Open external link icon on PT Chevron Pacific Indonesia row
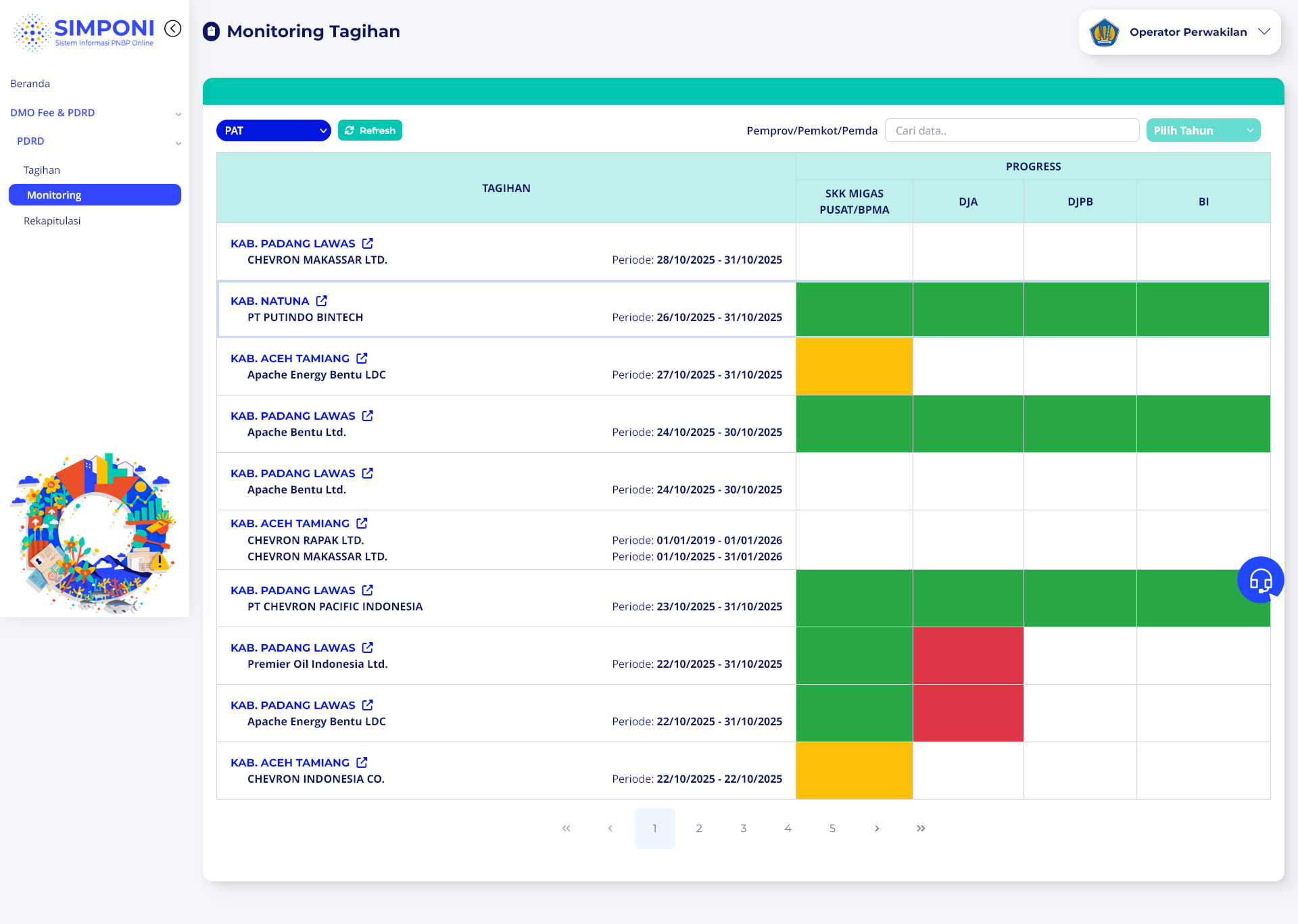The image size is (1298, 924). pos(368,590)
